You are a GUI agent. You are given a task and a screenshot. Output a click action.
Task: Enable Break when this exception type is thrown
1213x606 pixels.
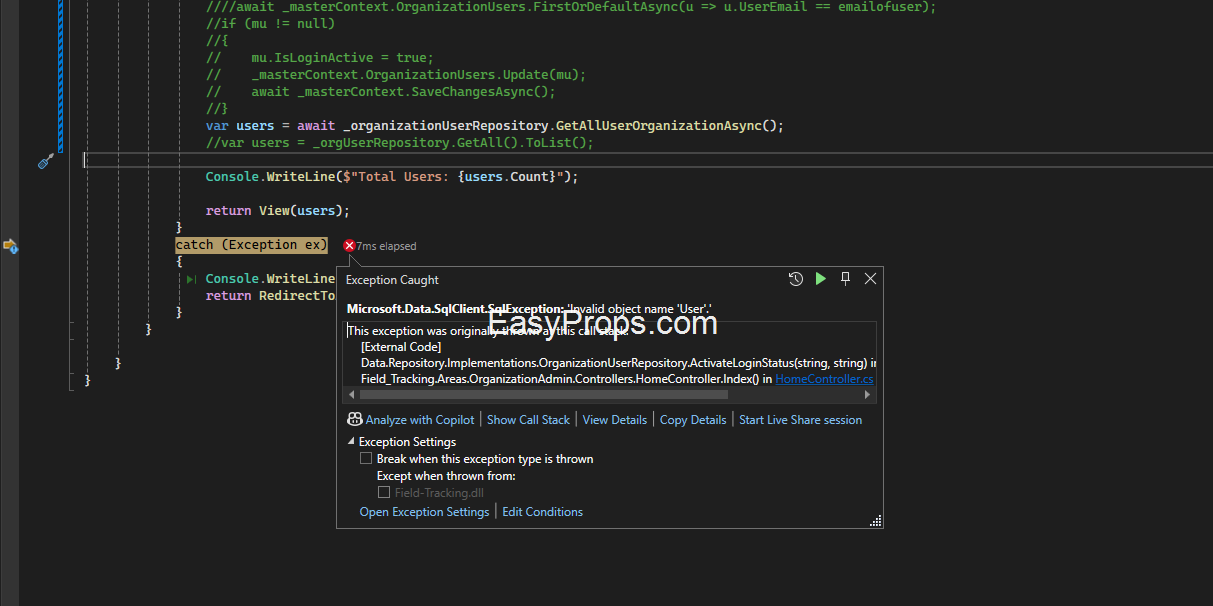366,459
